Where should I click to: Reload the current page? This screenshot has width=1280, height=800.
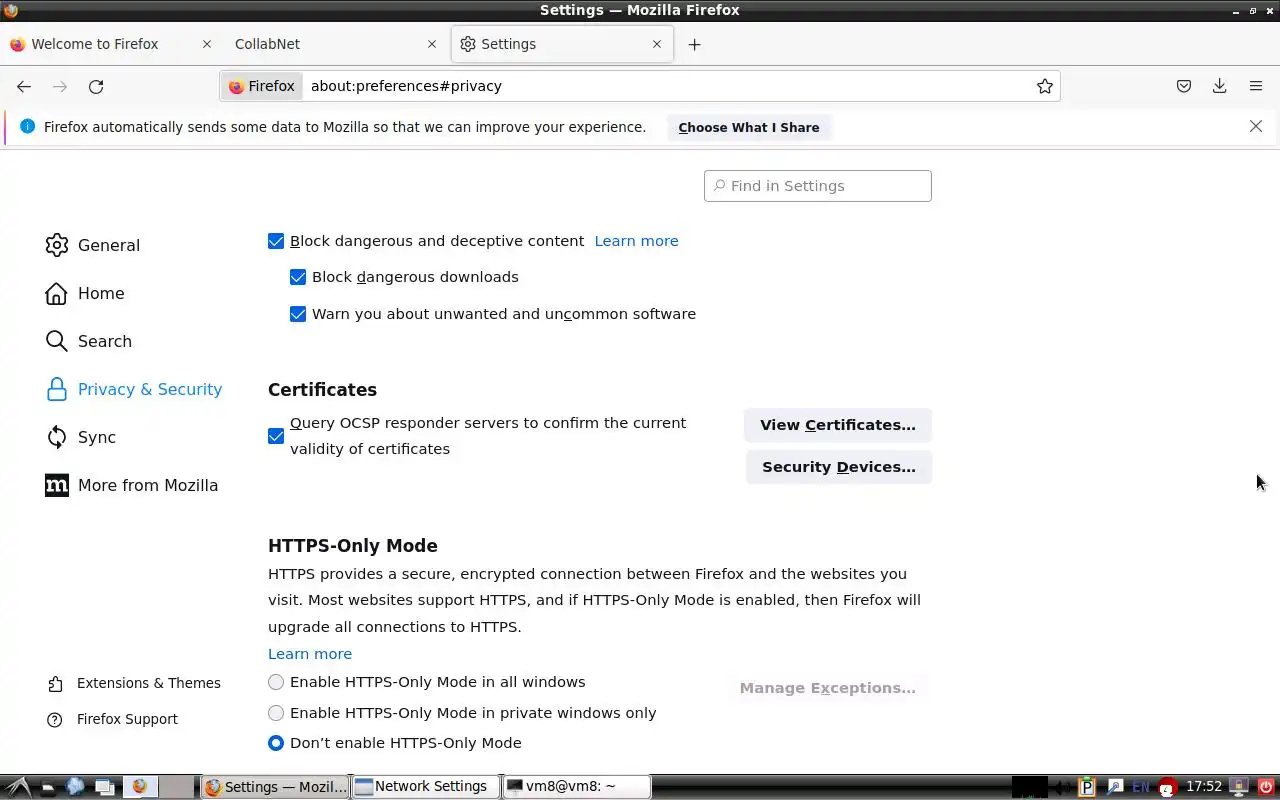point(96,86)
